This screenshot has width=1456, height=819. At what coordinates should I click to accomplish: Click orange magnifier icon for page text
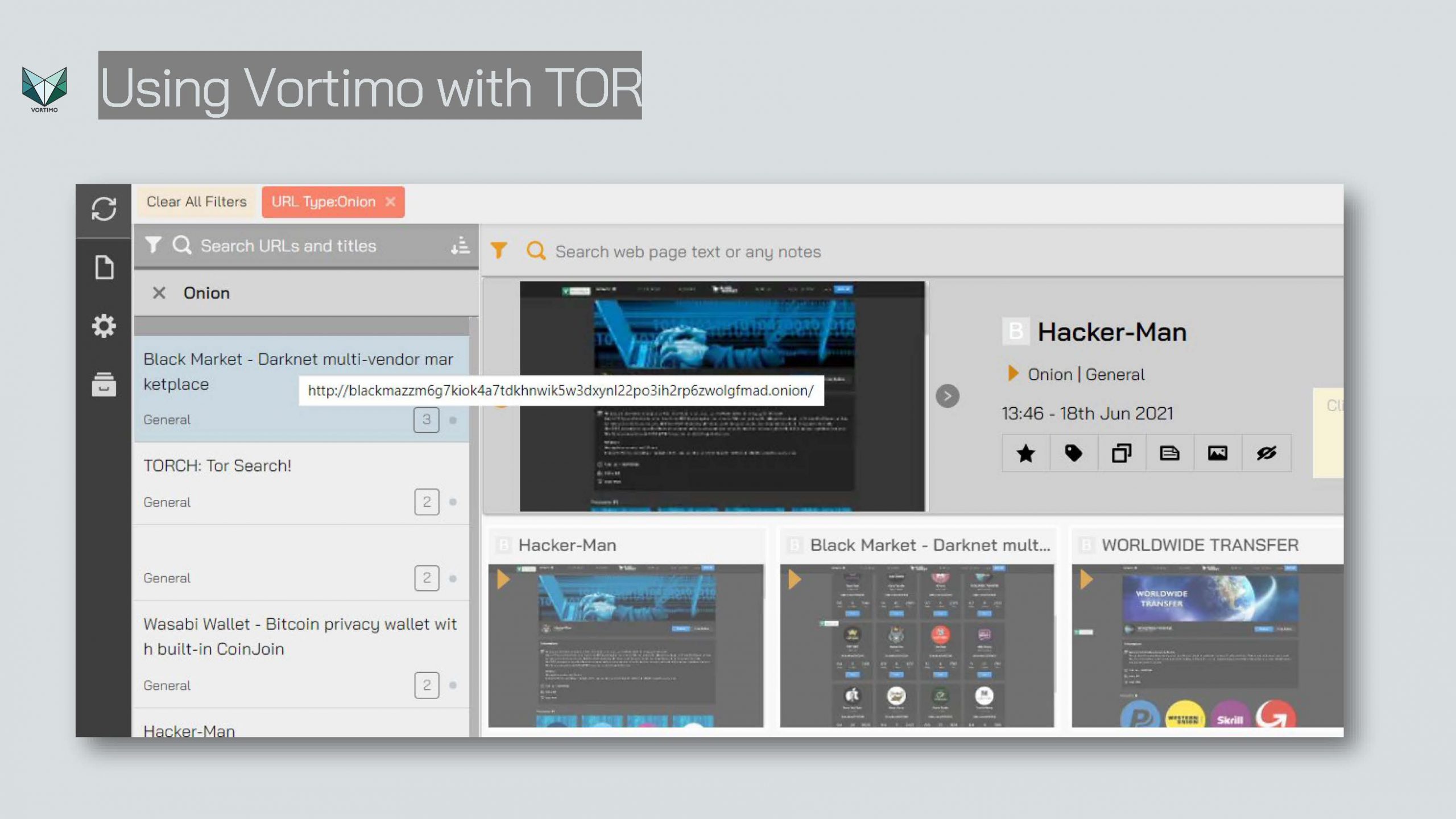[536, 250]
